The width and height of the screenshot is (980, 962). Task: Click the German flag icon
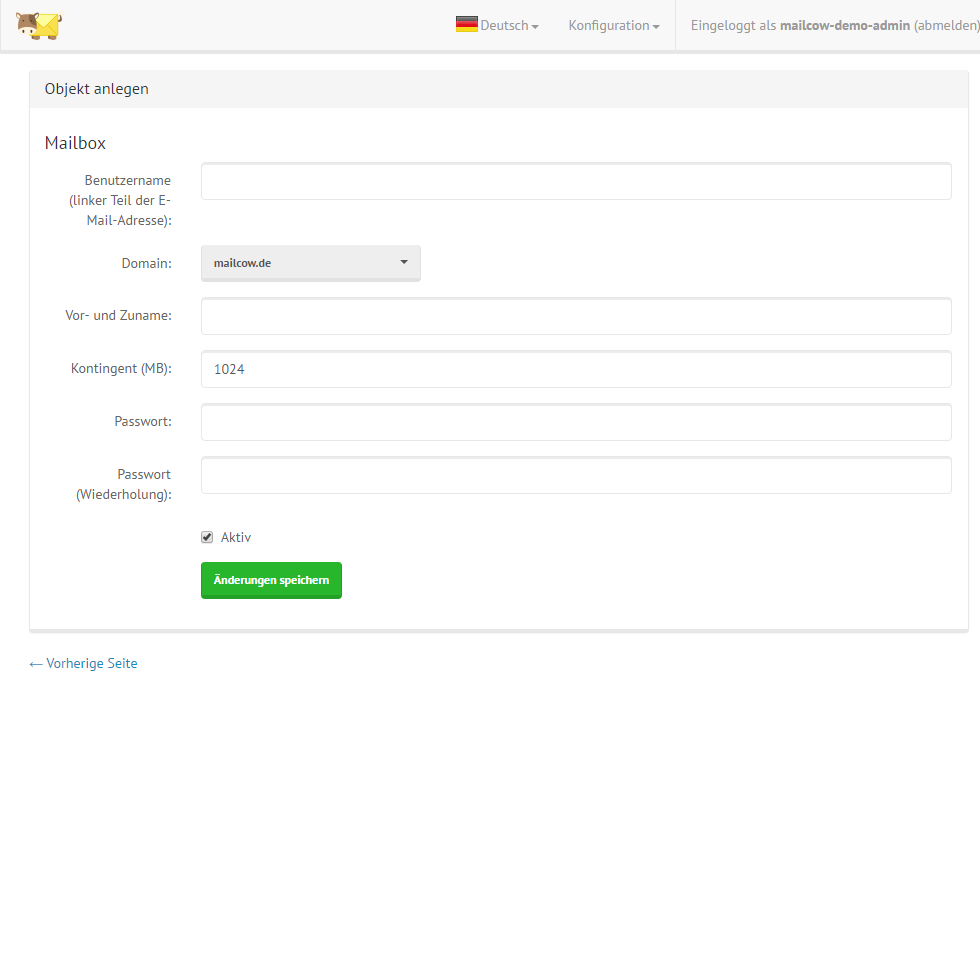[466, 25]
